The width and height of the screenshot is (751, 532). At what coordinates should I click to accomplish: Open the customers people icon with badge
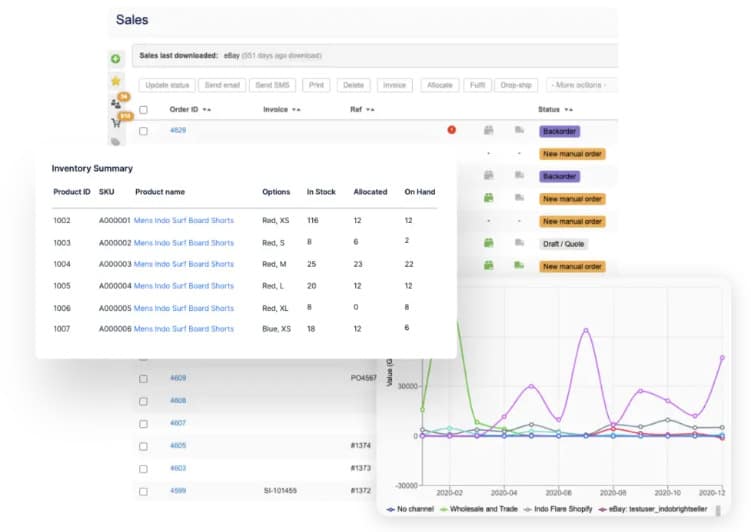tap(117, 102)
